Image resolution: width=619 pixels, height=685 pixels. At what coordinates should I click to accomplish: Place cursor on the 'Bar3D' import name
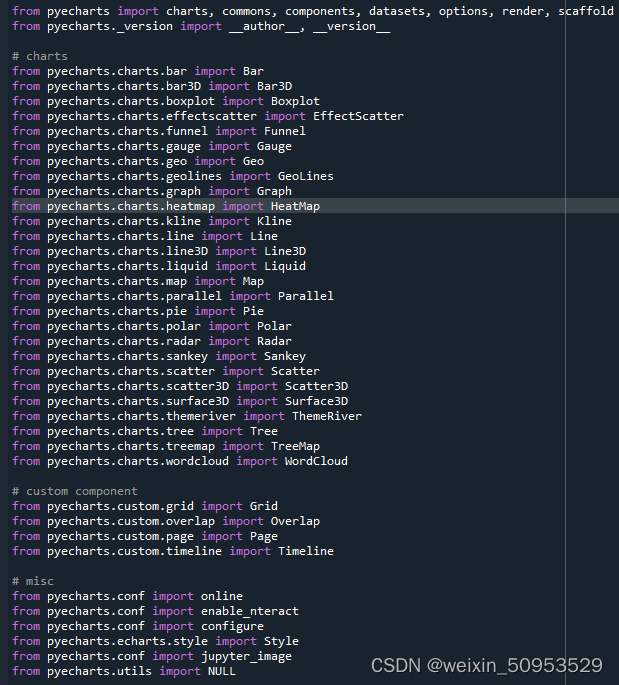tap(274, 86)
